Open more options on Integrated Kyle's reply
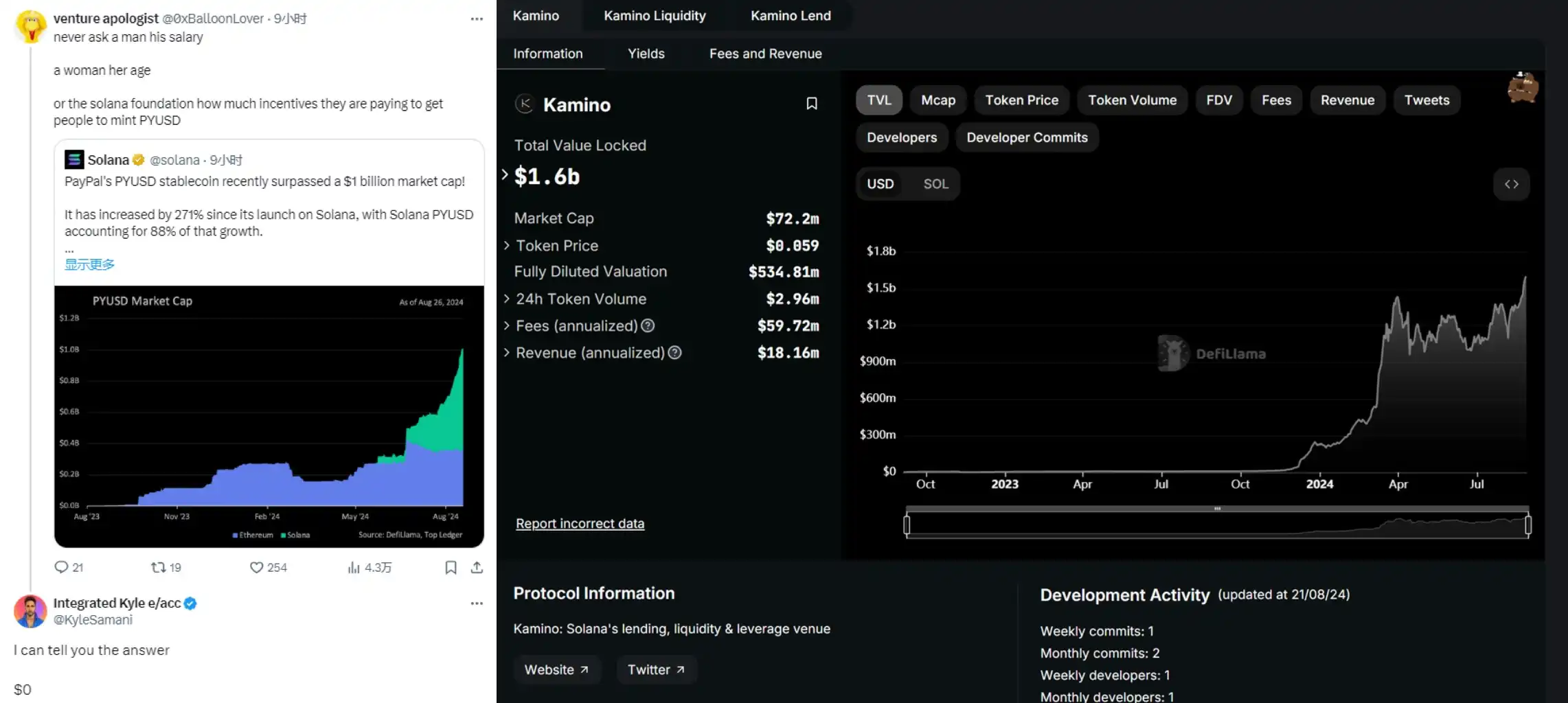1568x703 pixels. pyautogui.click(x=477, y=603)
